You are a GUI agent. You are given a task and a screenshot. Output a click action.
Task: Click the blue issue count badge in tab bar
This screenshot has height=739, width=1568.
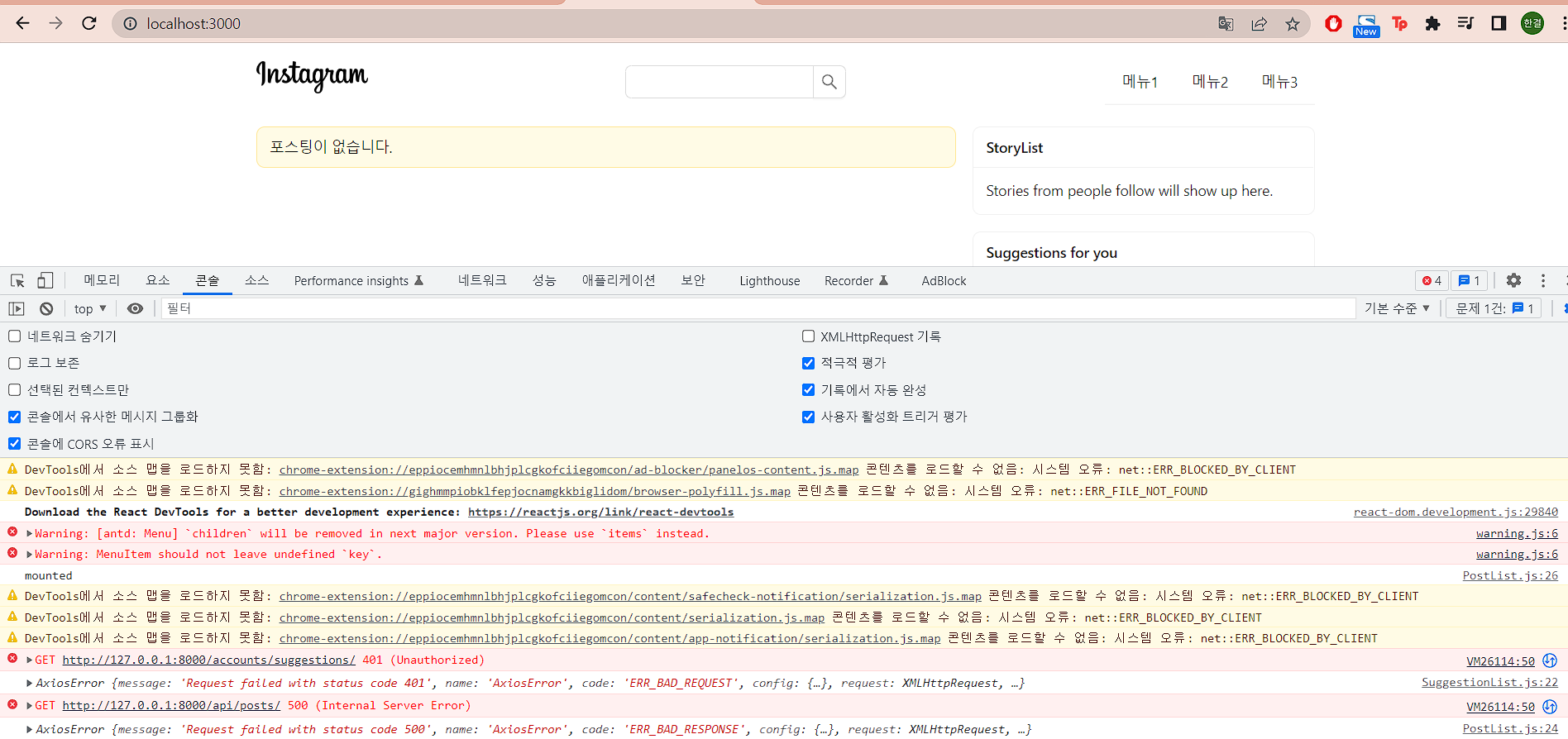click(x=1470, y=281)
